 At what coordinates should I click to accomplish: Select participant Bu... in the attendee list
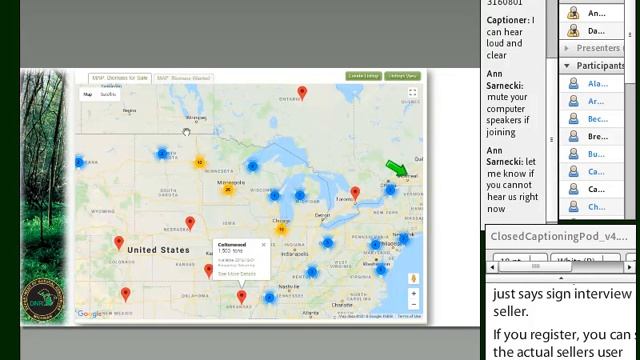tap(591, 154)
